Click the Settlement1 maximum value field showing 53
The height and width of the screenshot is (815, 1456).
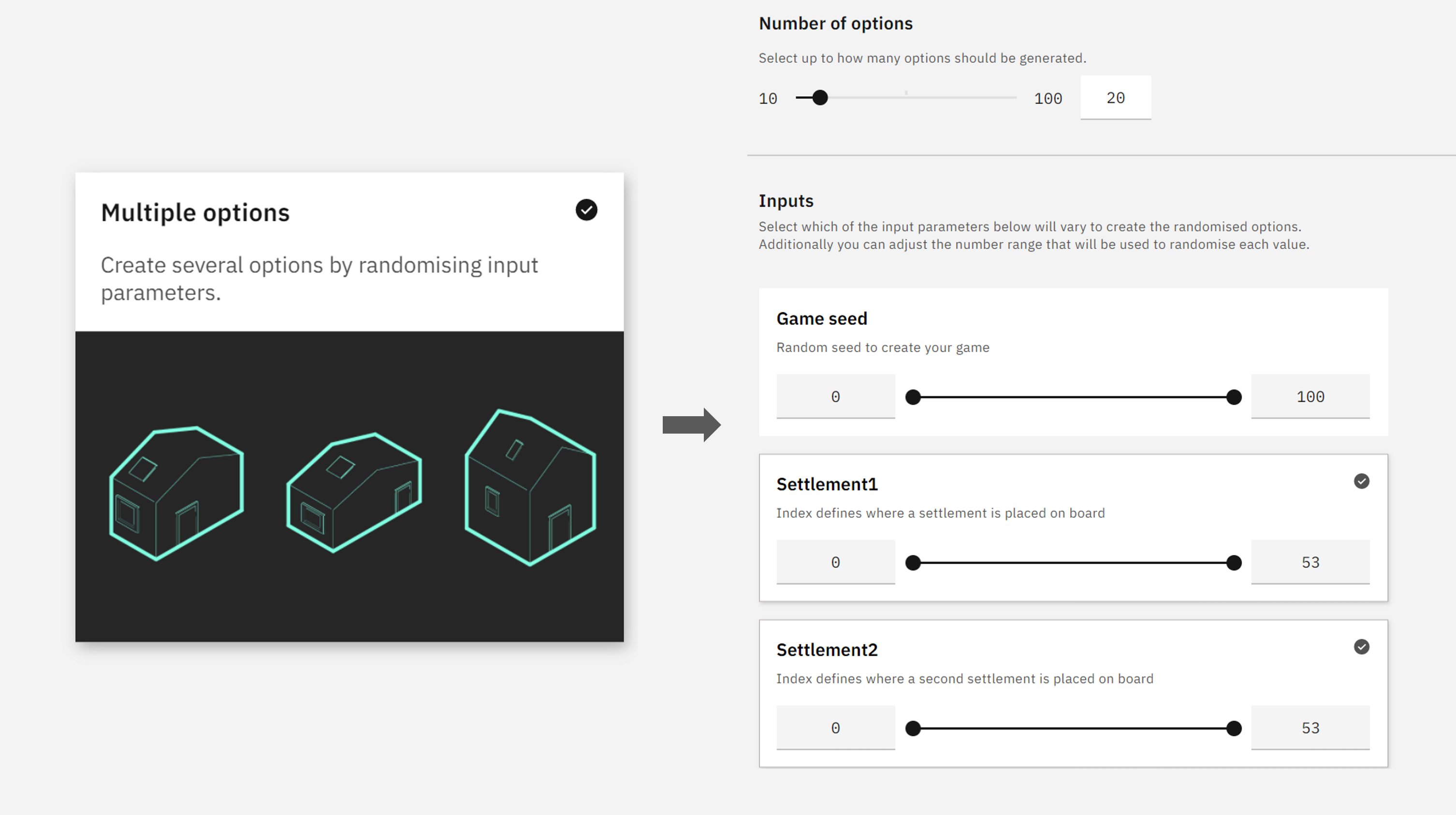point(1310,562)
